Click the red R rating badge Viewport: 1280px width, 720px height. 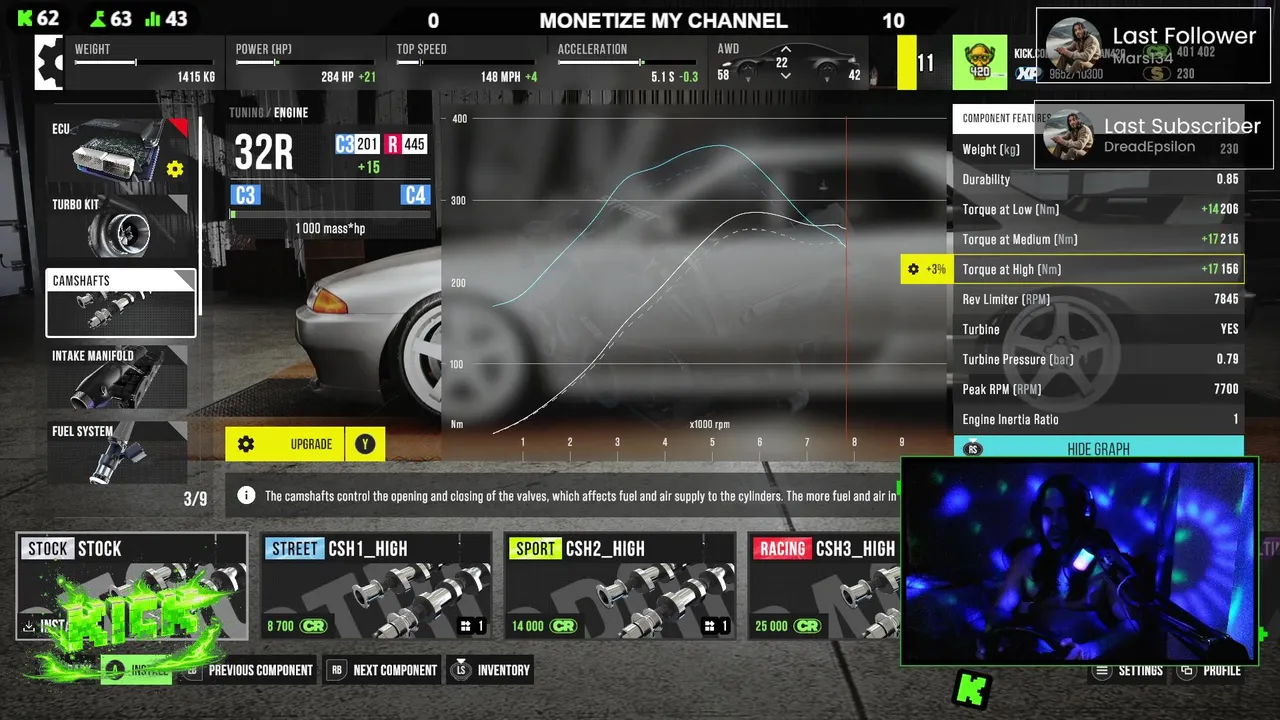[405, 144]
